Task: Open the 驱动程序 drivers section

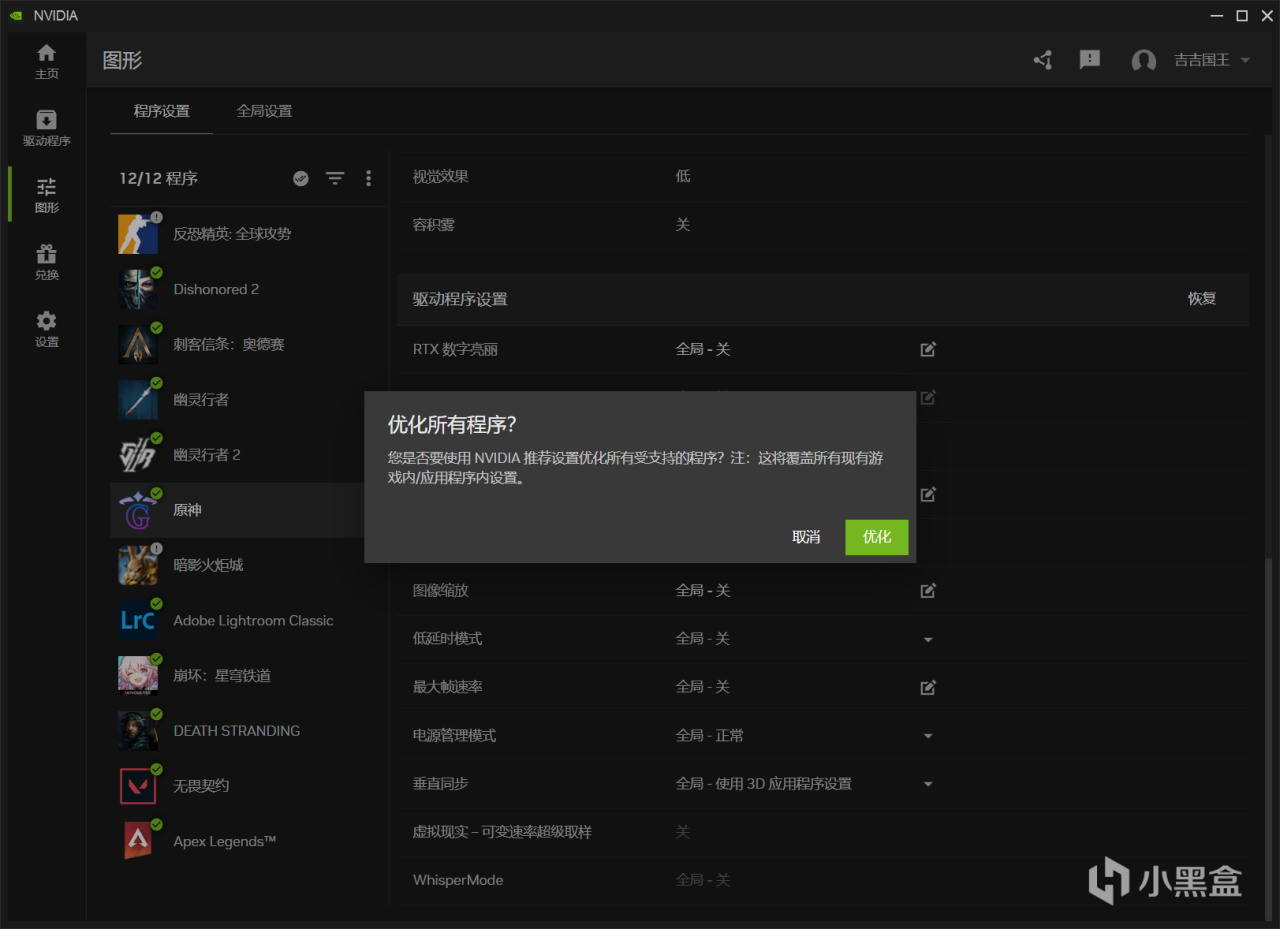Action: tap(47, 128)
